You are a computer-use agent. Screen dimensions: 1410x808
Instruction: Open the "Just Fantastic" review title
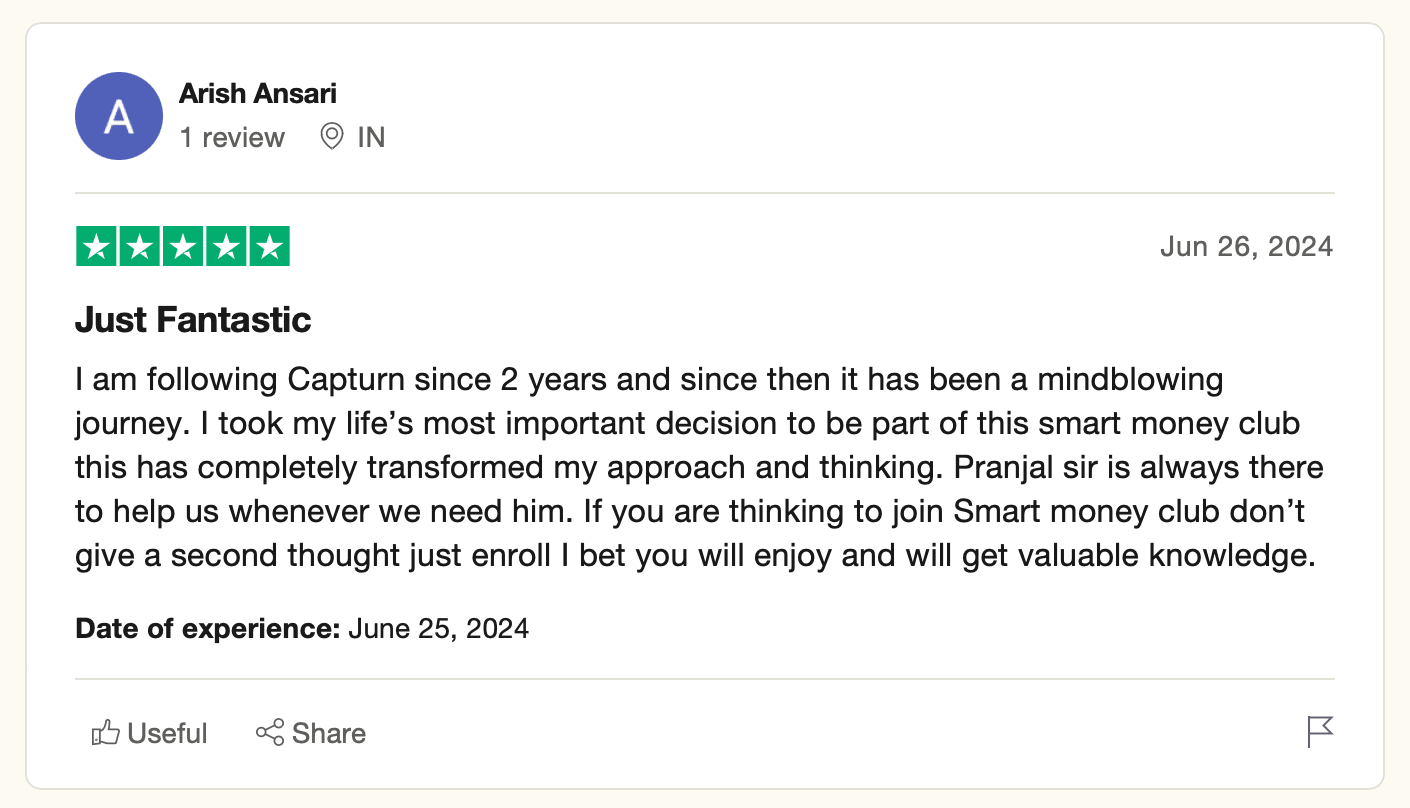click(x=193, y=320)
